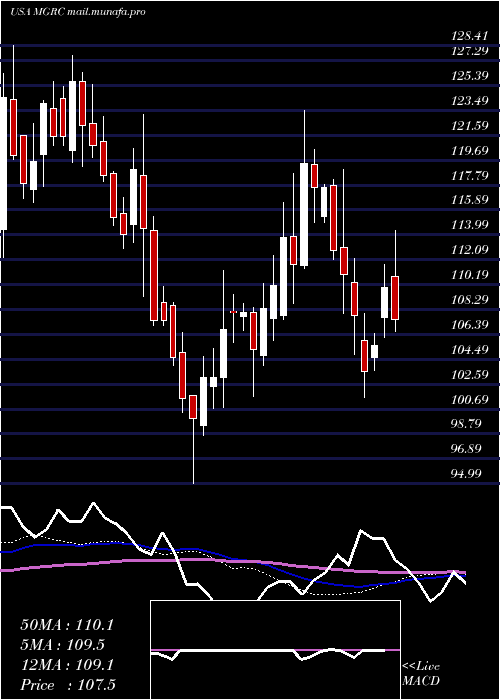Select the 123.49 price axis label
This screenshot has width=500, height=700.
(468, 101)
